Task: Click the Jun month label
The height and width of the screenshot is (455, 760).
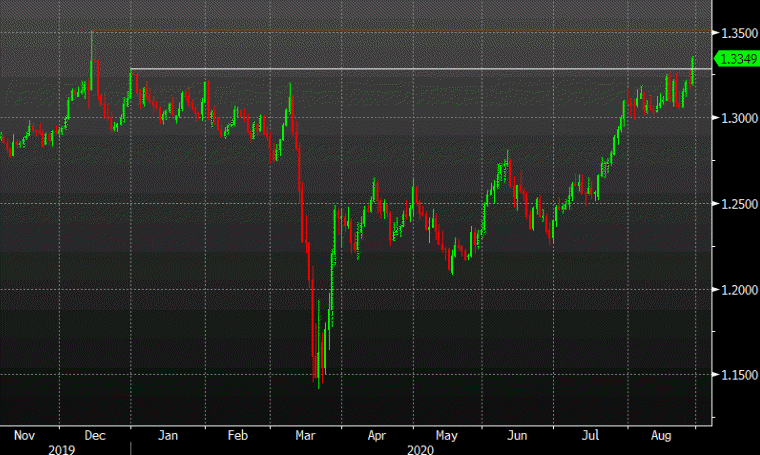Action: click(517, 435)
